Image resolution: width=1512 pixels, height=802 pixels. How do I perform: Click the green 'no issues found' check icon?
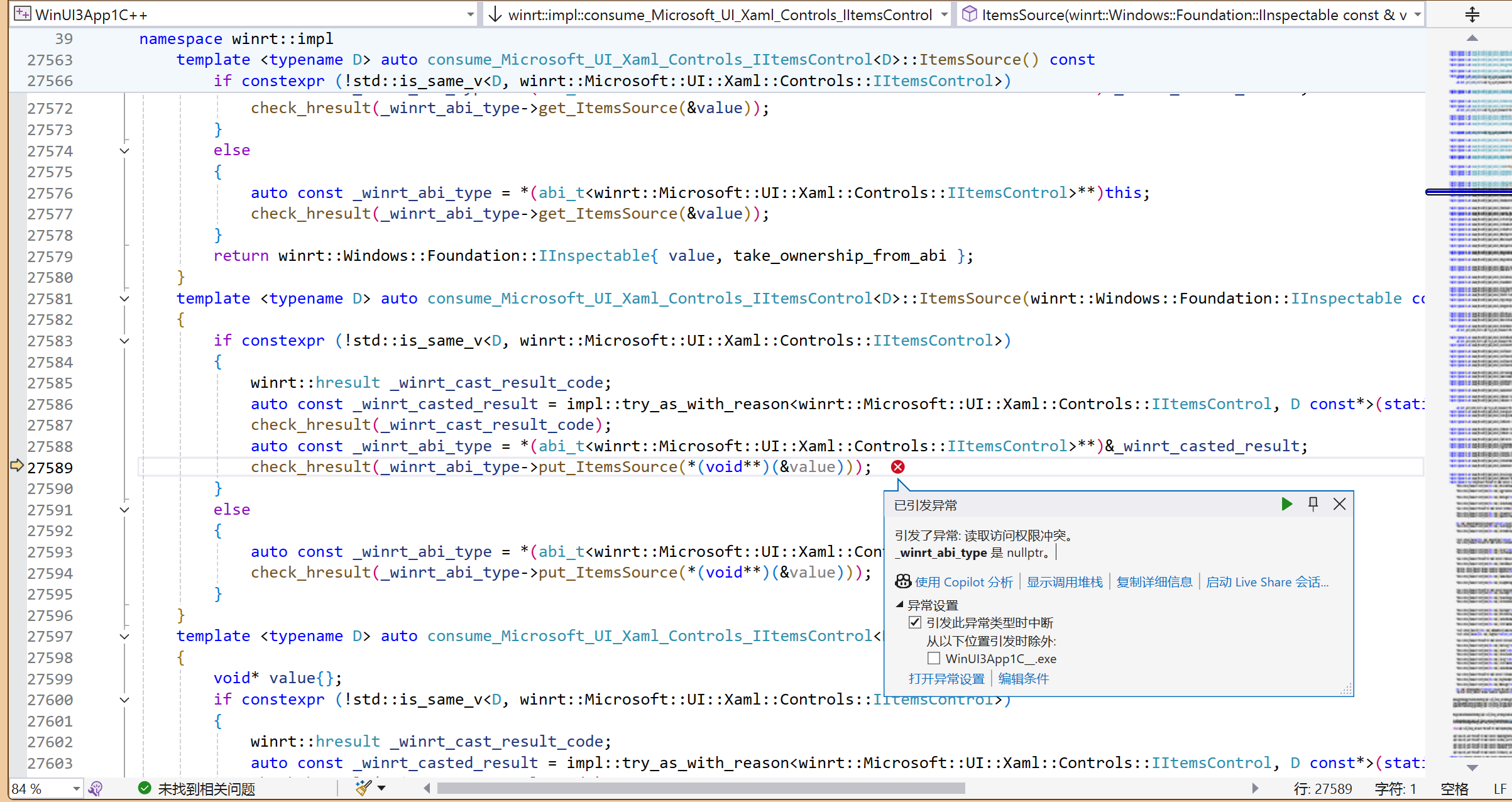145,788
